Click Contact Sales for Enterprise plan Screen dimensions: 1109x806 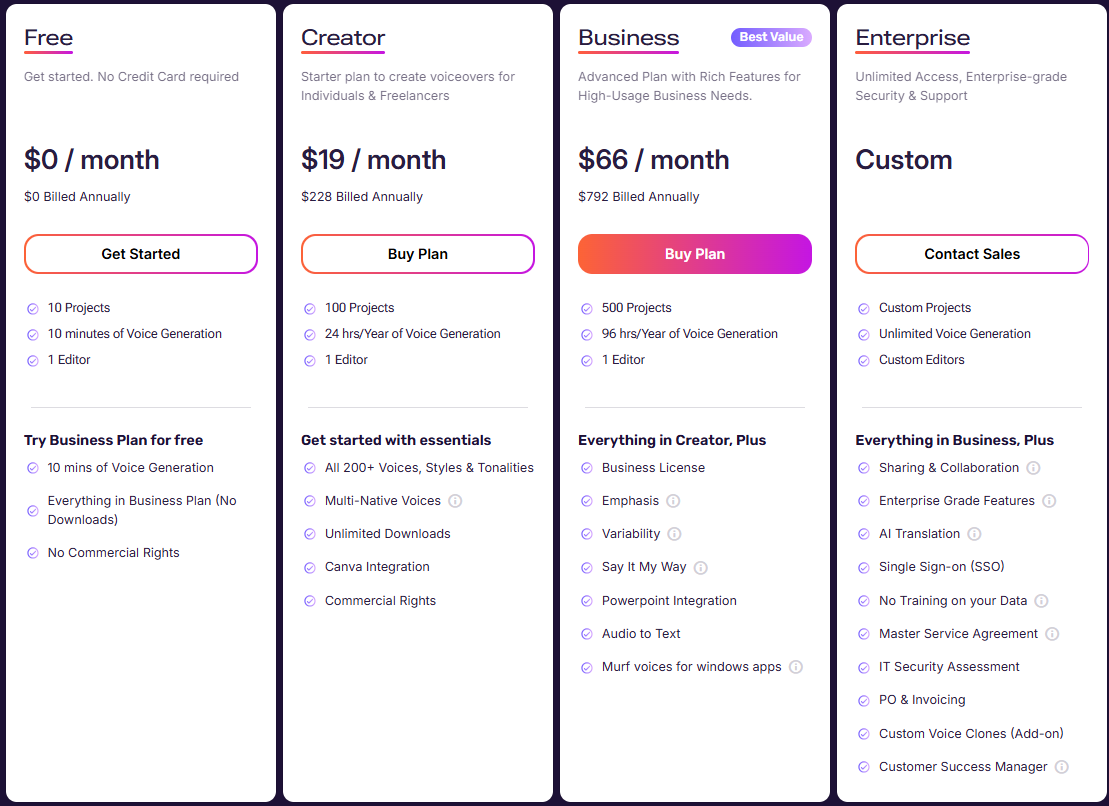click(972, 254)
